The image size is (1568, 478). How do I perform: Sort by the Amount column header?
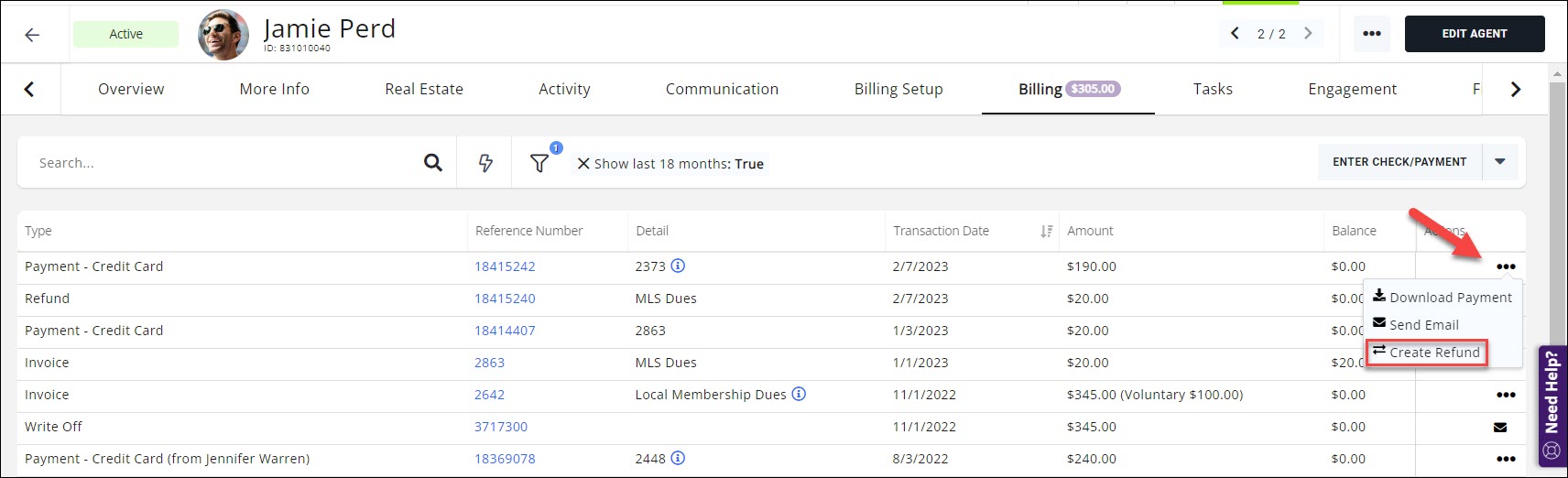point(1090,231)
